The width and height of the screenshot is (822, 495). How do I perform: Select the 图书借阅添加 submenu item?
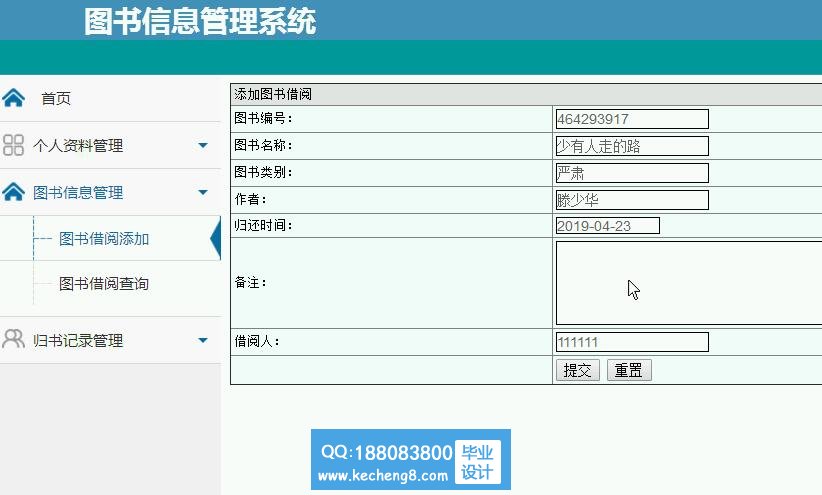coord(104,239)
